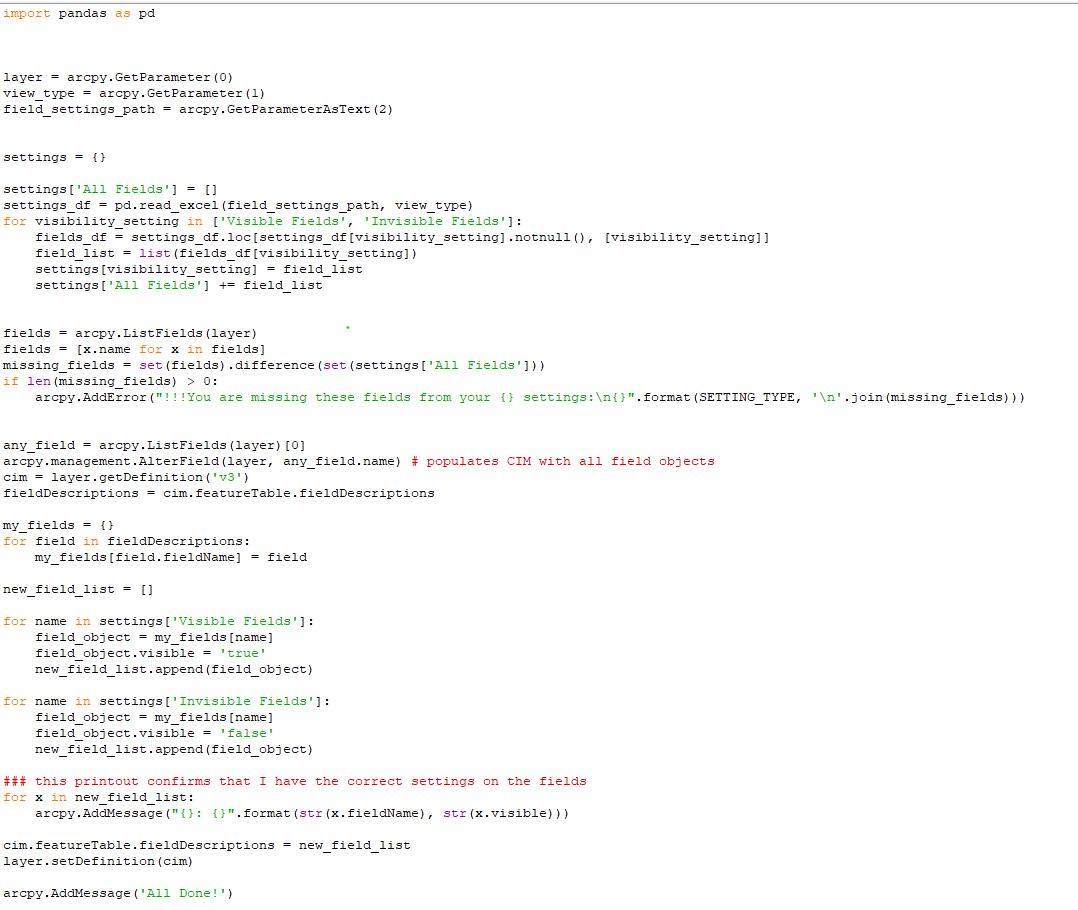
Task: Click the missing_fields set difference line
Action: (x=274, y=365)
